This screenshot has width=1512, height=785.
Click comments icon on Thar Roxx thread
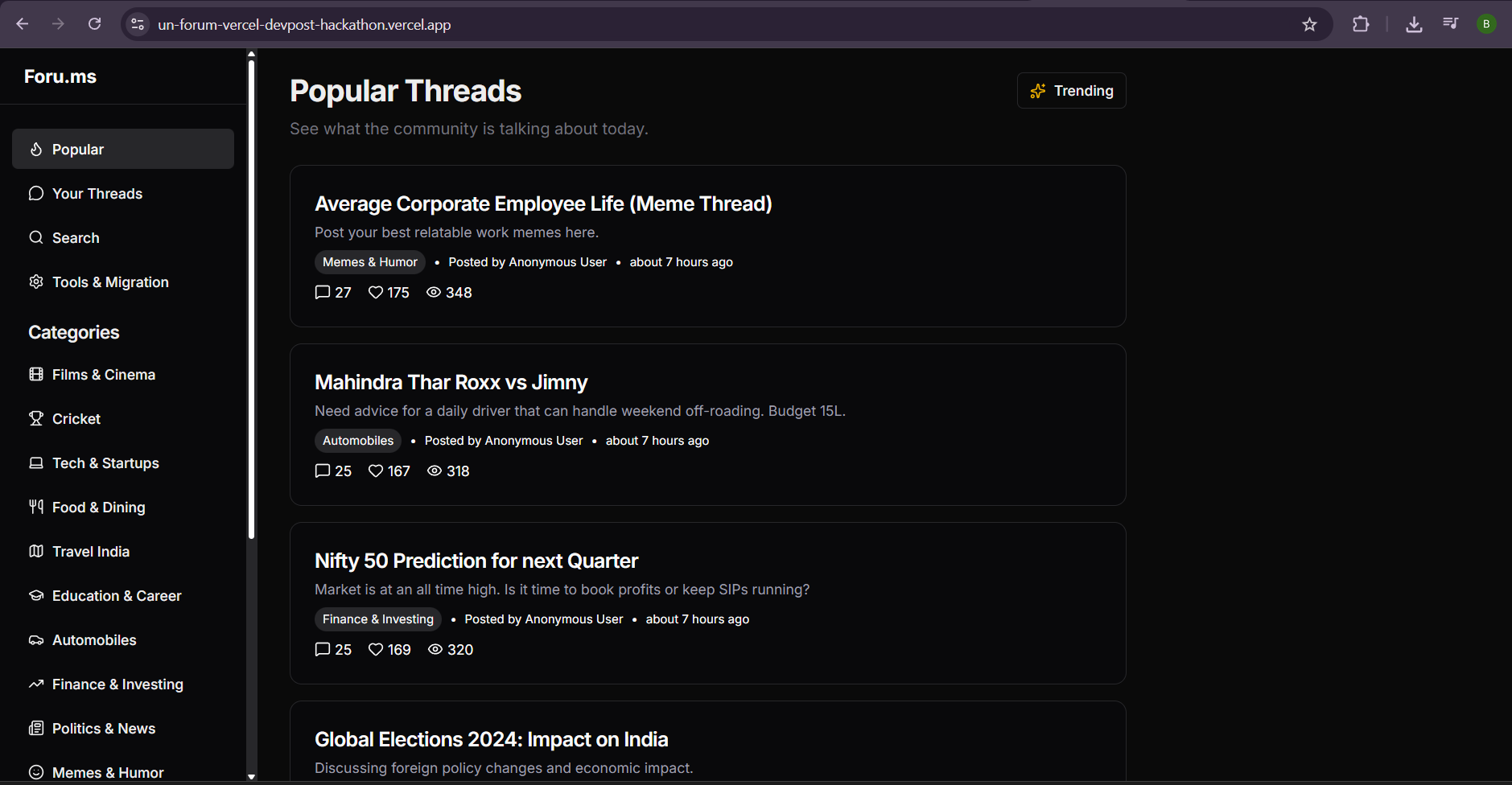click(x=323, y=471)
